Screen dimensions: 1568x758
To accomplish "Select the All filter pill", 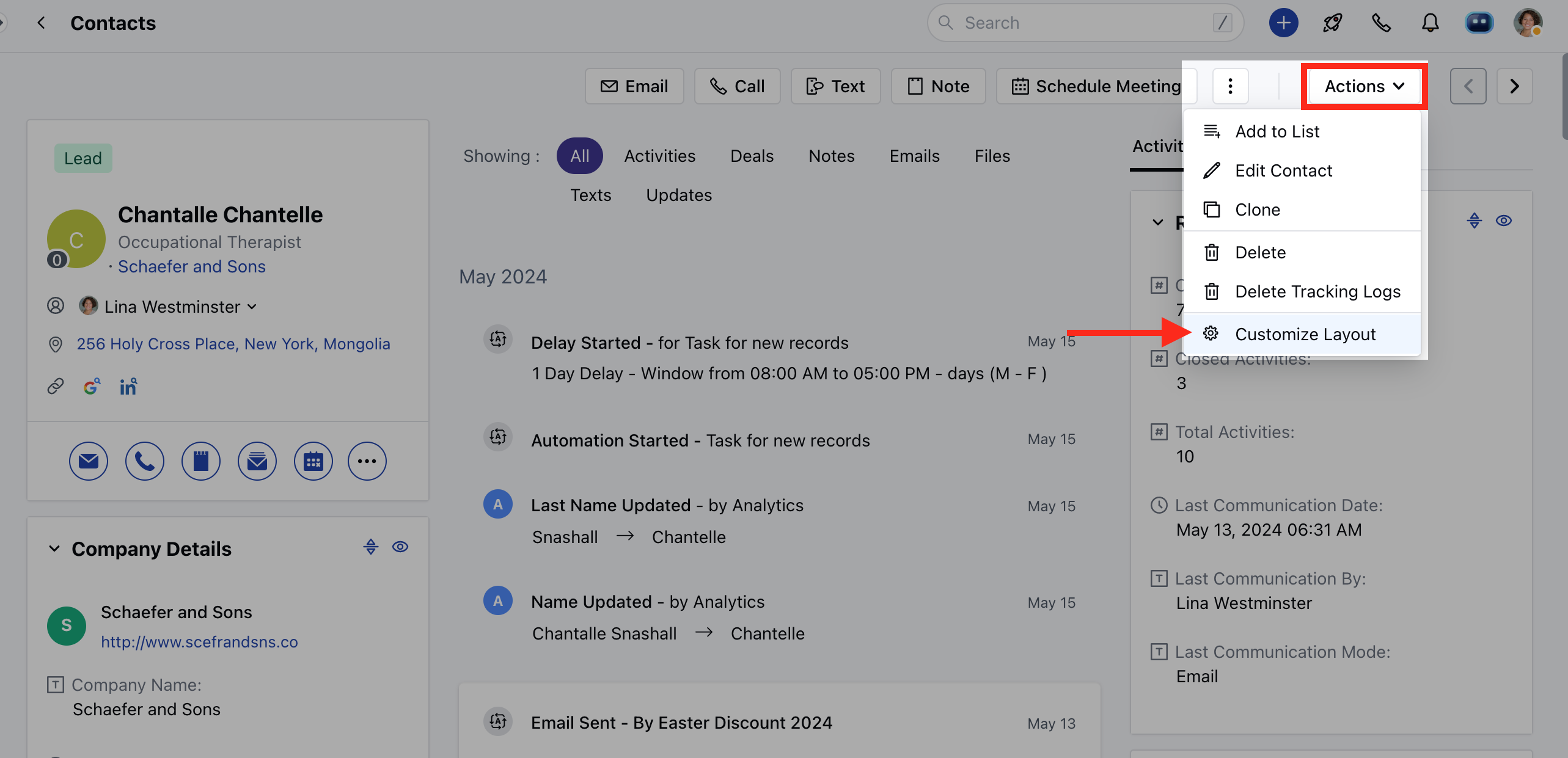I will pos(579,156).
